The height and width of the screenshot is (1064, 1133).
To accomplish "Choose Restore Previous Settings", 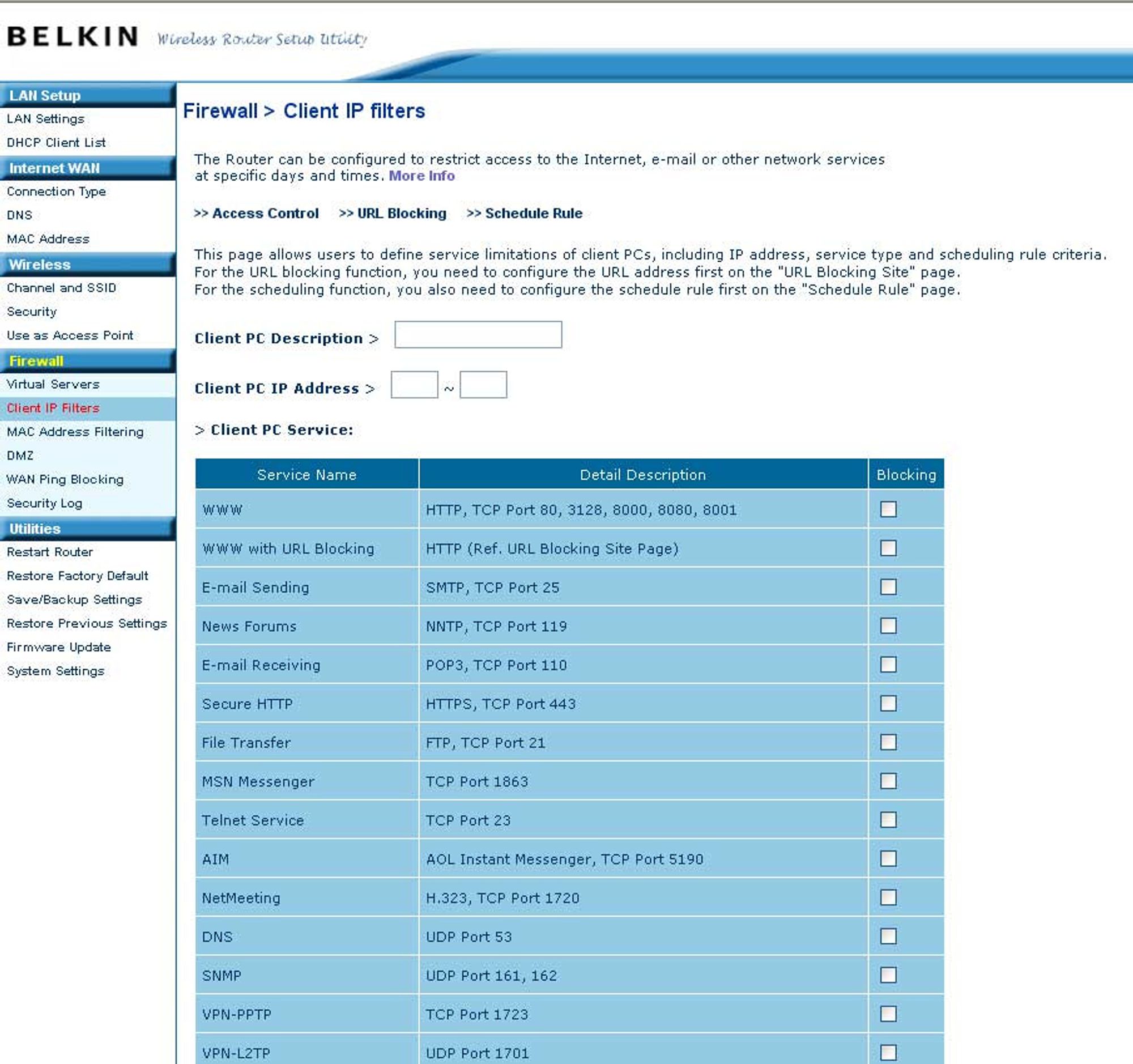I will tap(87, 623).
